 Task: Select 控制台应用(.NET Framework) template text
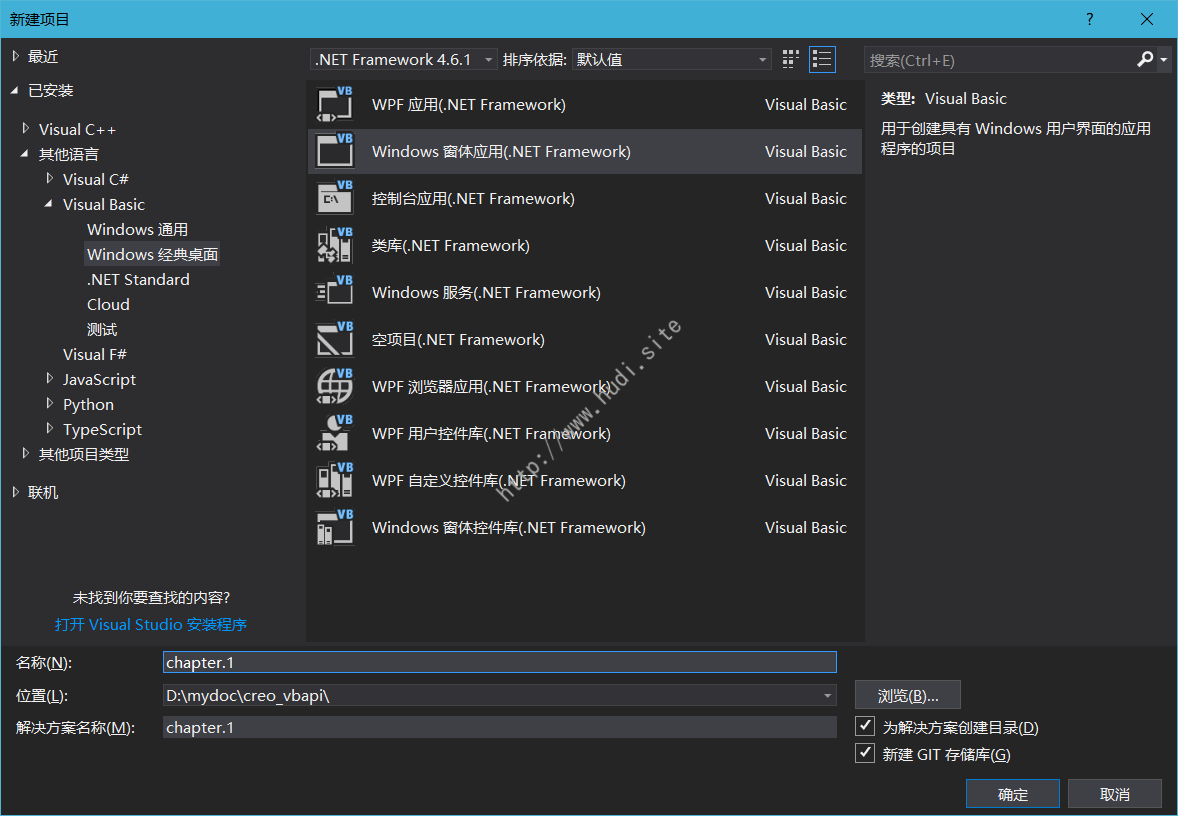(x=473, y=198)
